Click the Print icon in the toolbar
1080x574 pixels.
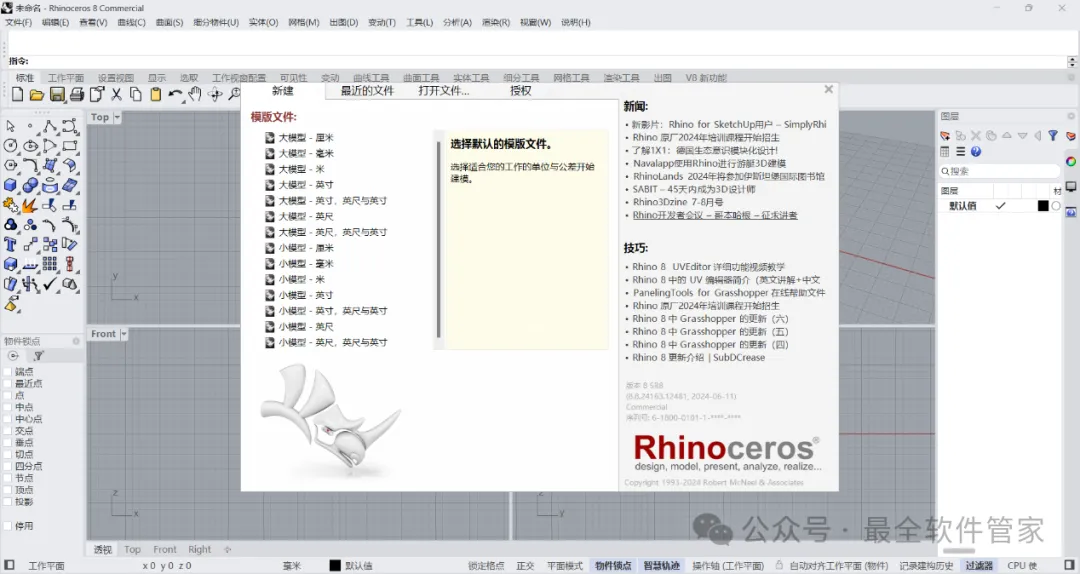tap(76, 94)
